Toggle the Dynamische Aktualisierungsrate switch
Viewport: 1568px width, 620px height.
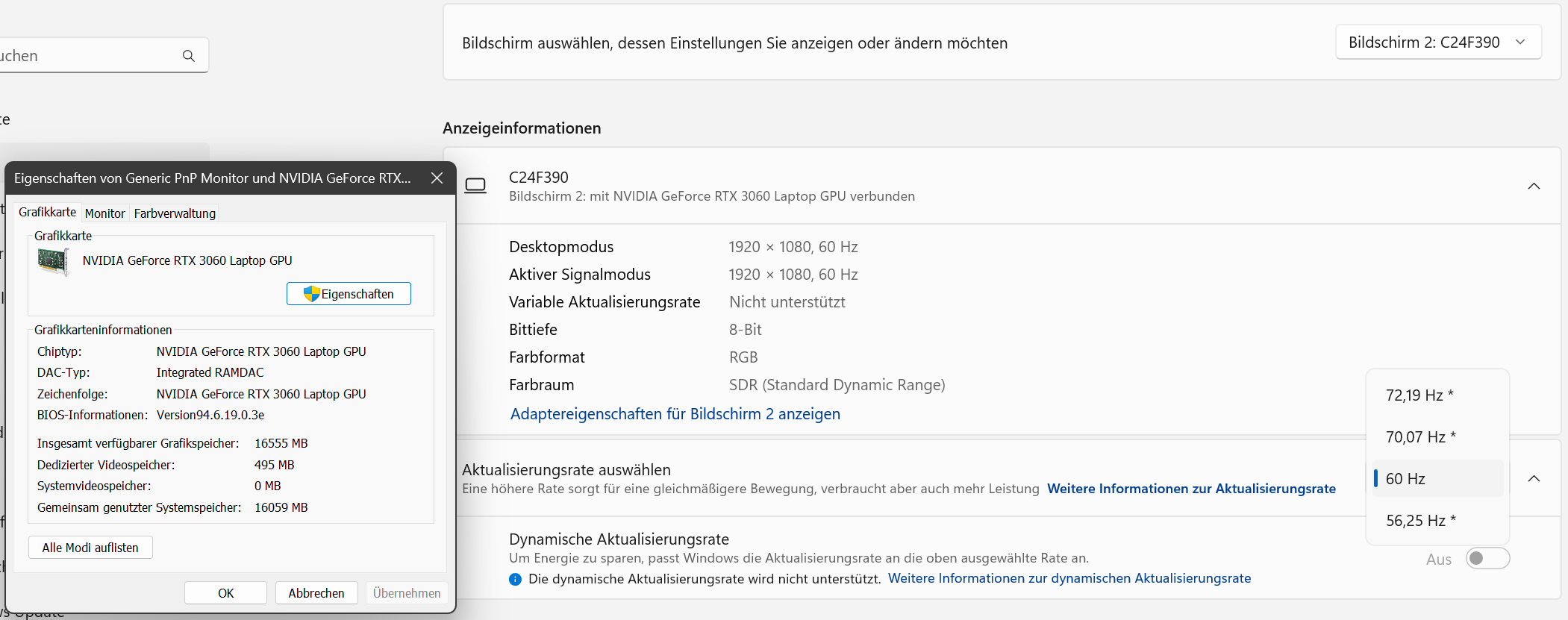(x=1487, y=559)
